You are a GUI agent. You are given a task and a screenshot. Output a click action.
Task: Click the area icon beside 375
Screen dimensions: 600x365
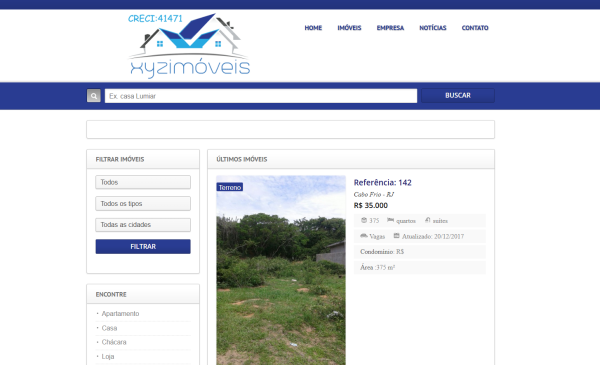[x=364, y=220]
